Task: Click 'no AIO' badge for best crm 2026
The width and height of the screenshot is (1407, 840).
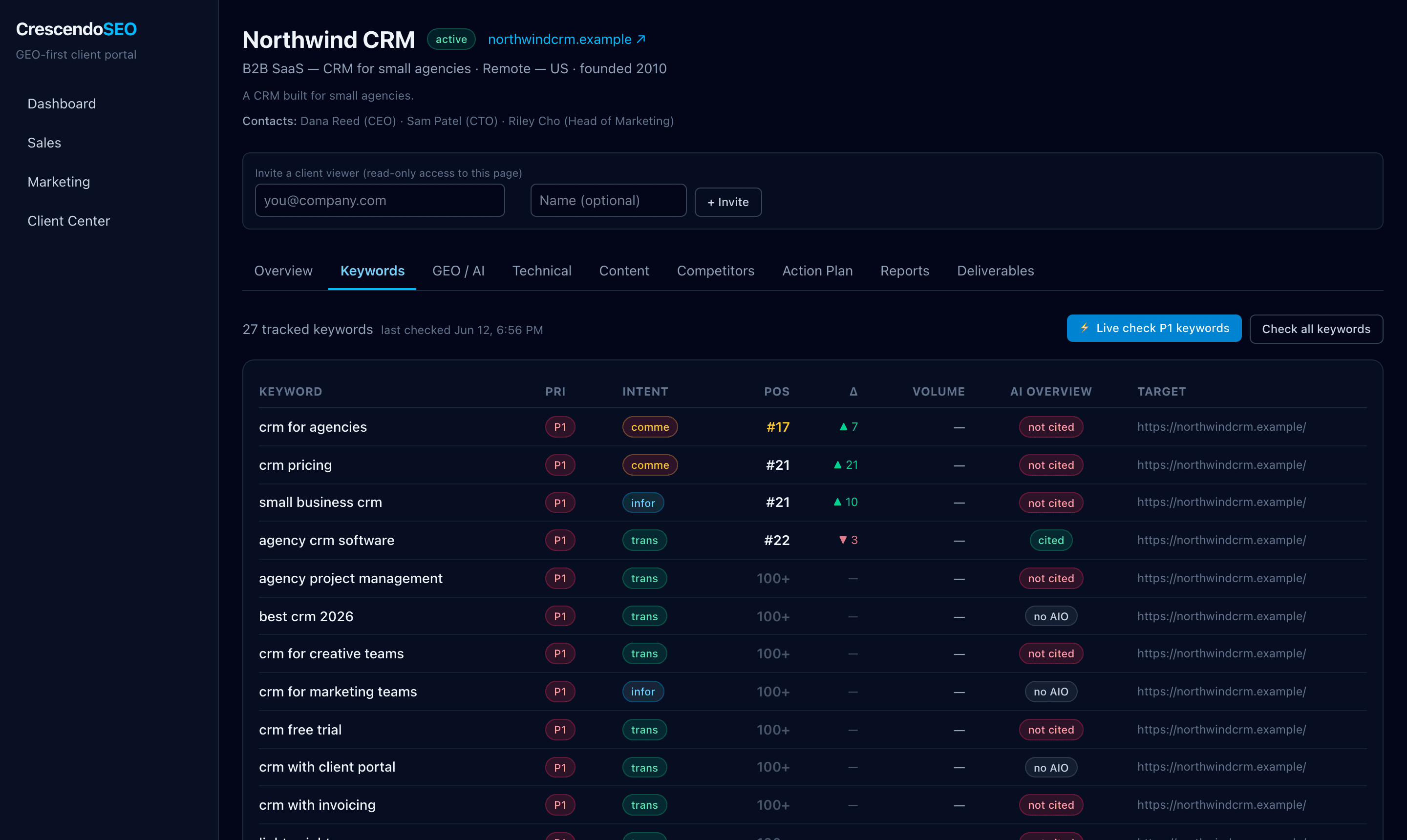Action: [1051, 616]
